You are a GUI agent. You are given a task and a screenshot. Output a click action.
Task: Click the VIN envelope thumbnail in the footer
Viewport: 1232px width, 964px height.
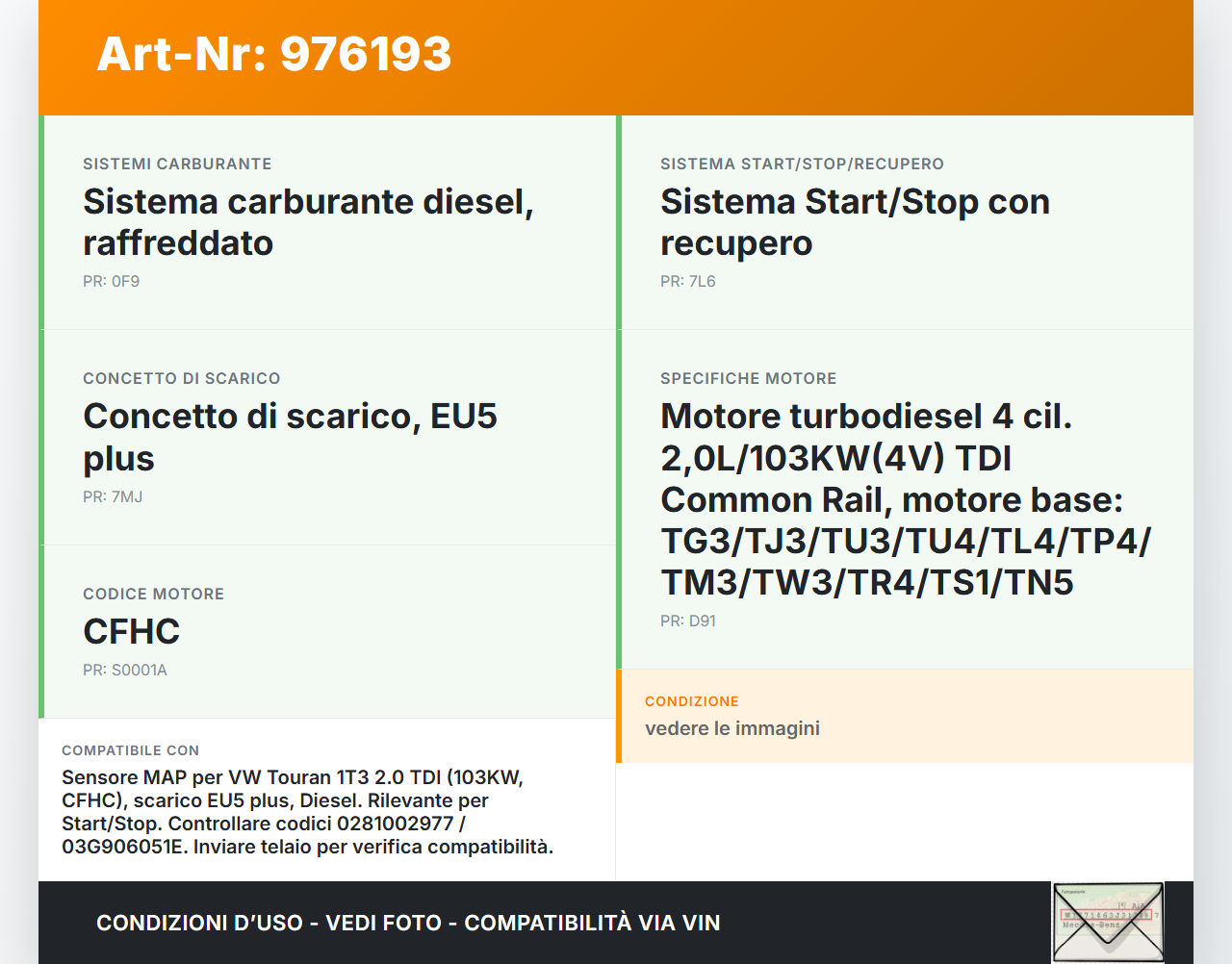pyautogui.click(x=1108, y=922)
